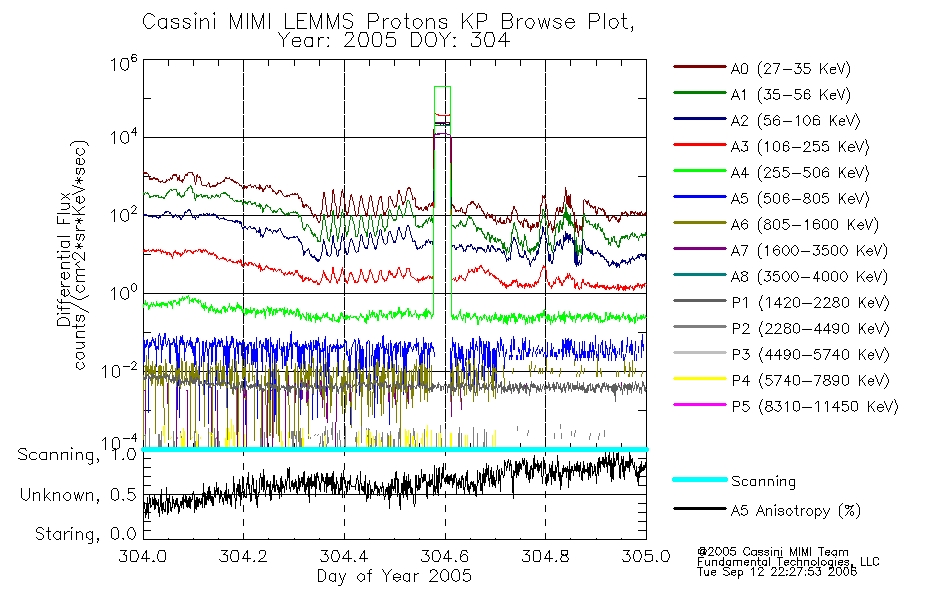
Task: Click the A6 (805-1600 KeV) legend label
Action: coord(805,225)
